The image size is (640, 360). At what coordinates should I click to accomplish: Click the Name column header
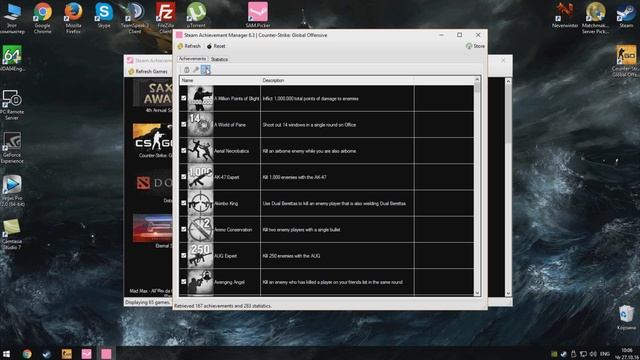(x=220, y=80)
